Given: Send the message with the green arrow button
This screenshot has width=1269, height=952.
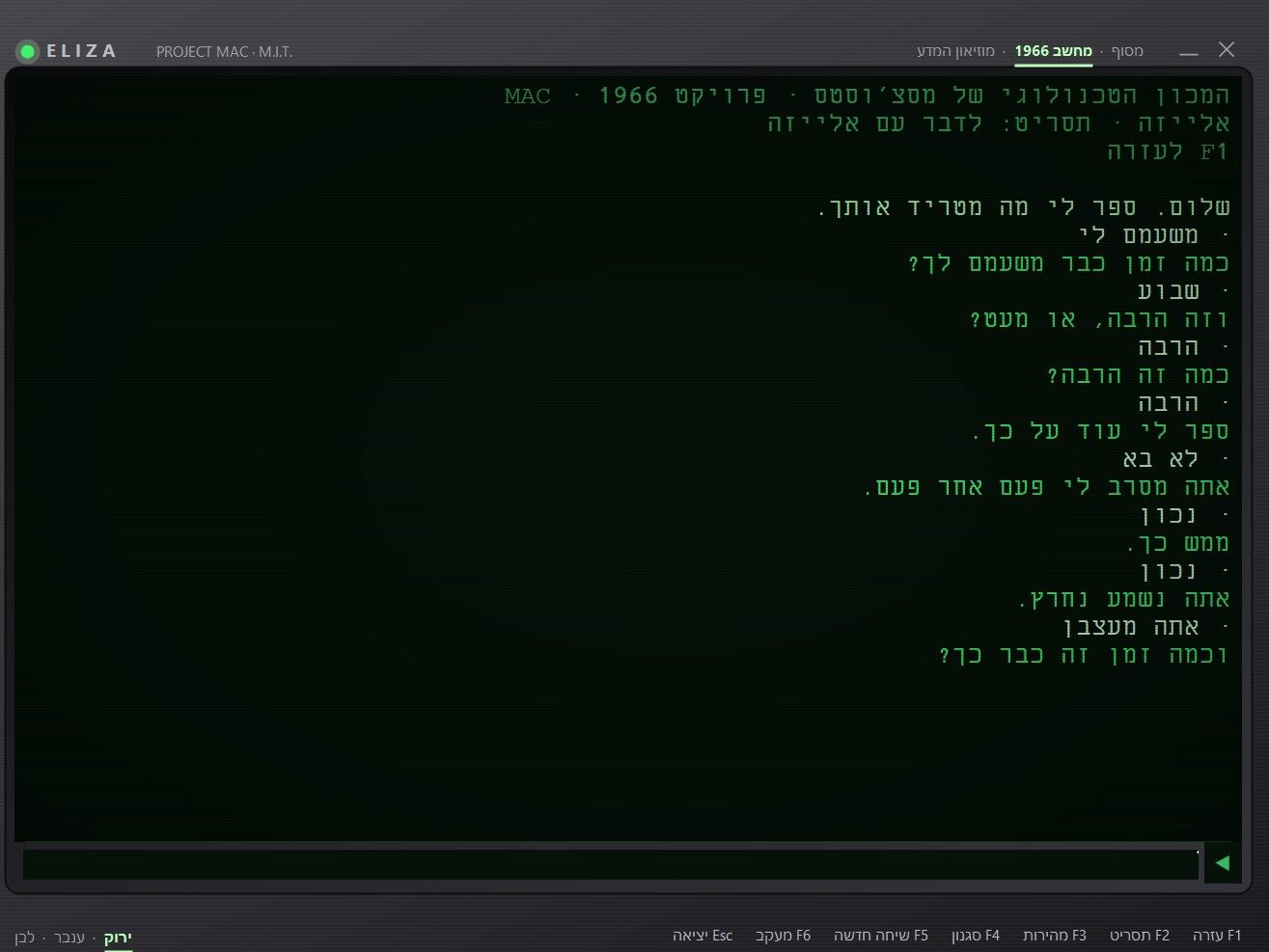Looking at the screenshot, I should point(1222,863).
